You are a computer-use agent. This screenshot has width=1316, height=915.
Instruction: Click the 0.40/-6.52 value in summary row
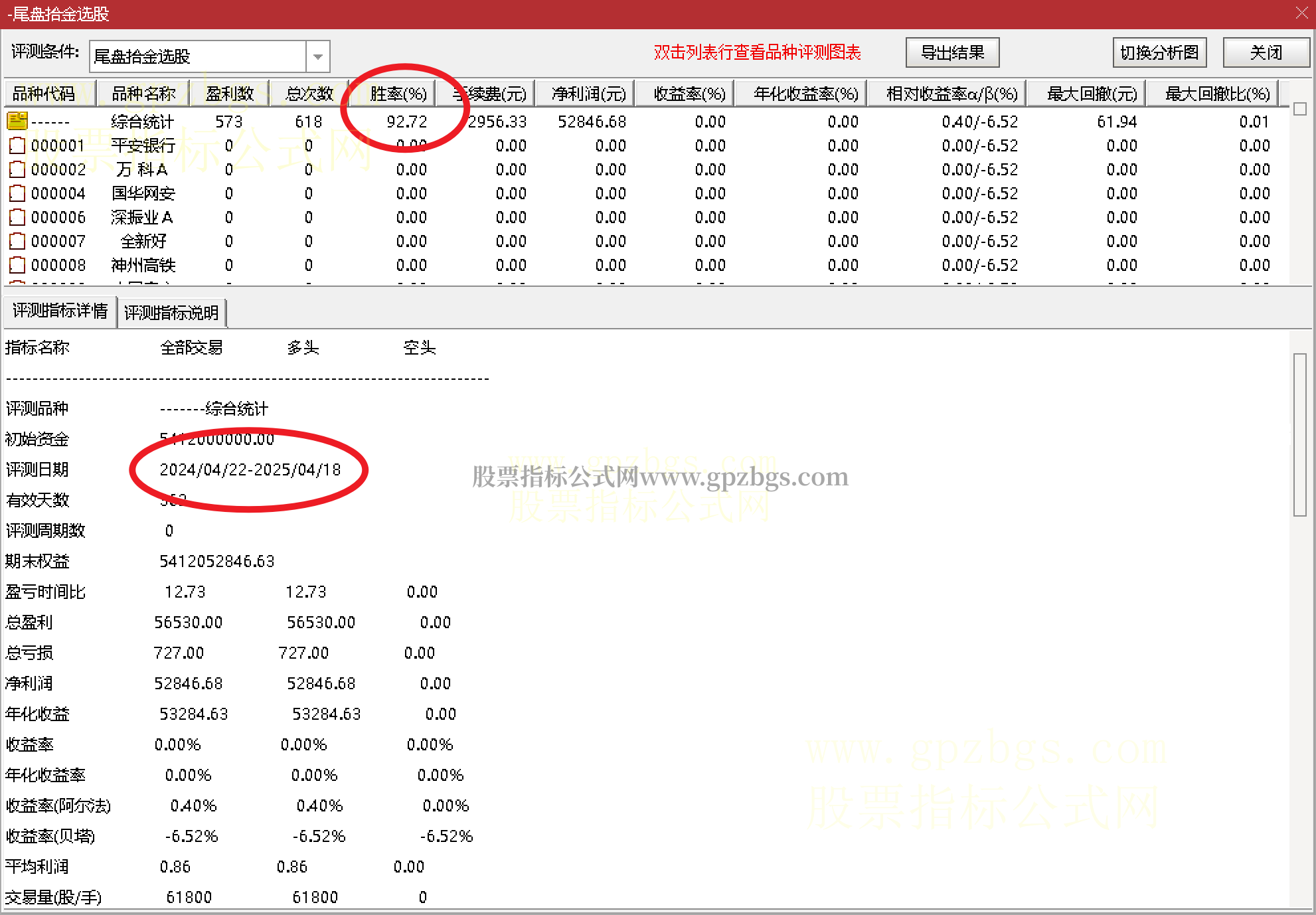point(979,122)
